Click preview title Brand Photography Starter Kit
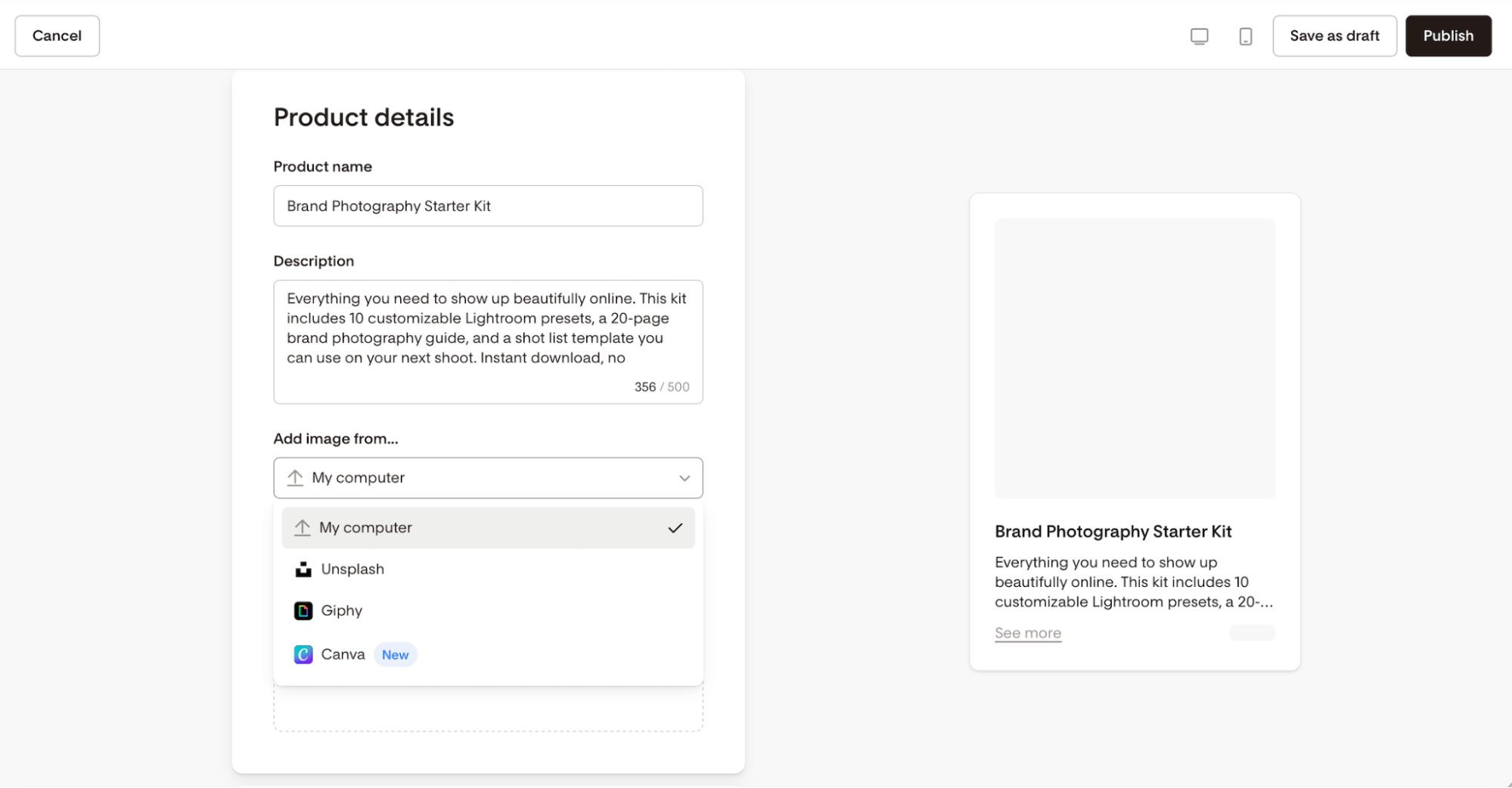The image size is (1512, 788). [x=1113, y=532]
